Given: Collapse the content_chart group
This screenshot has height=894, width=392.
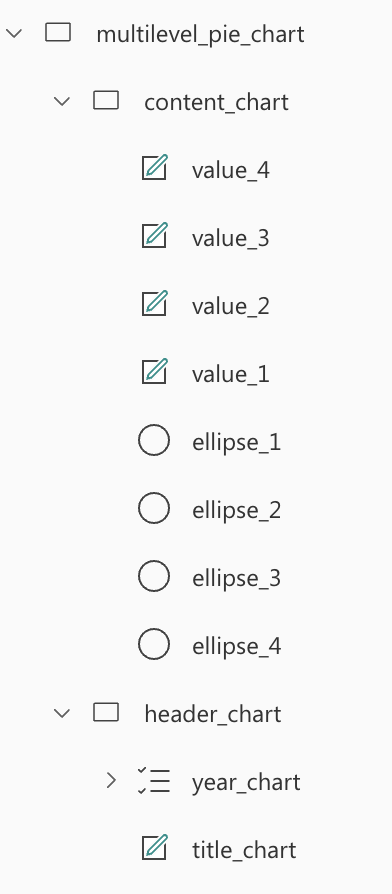Looking at the screenshot, I should coord(62,101).
